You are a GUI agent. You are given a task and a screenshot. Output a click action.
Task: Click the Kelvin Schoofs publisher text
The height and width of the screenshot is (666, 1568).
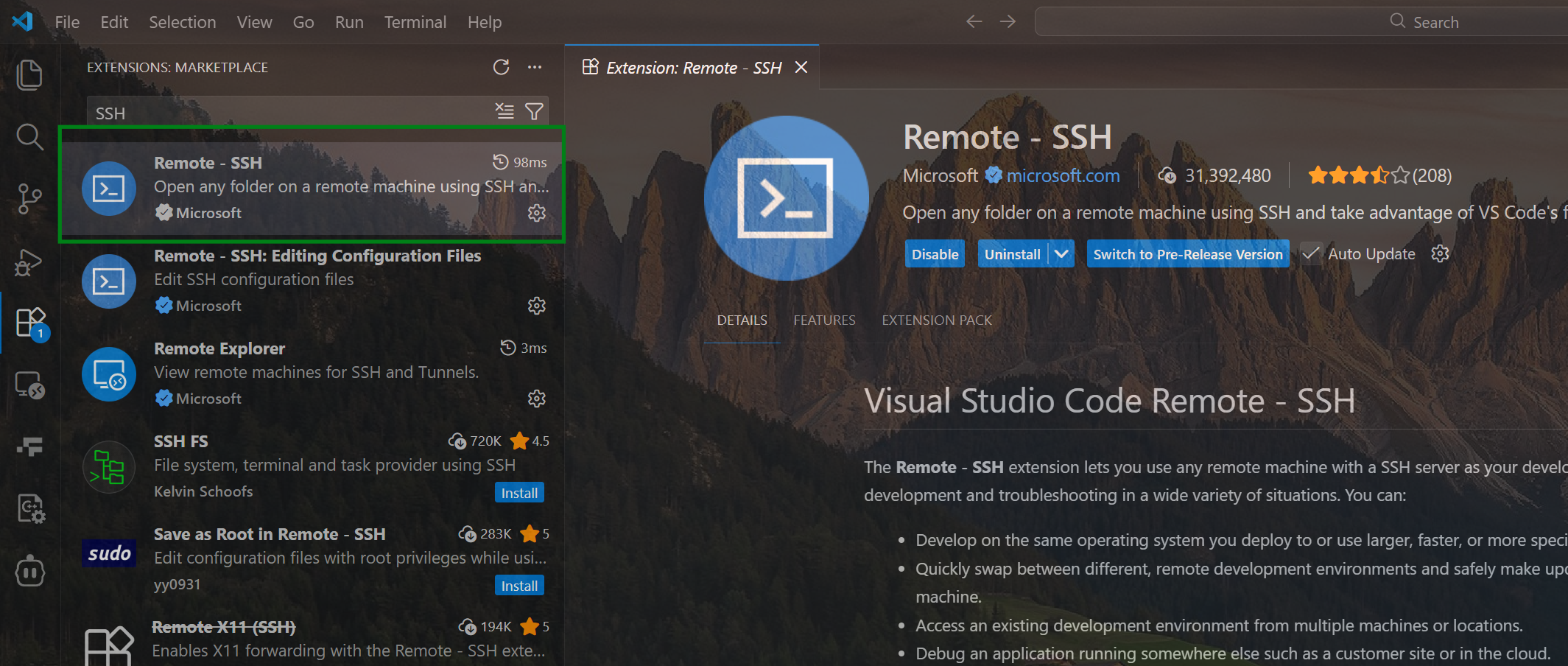click(203, 491)
